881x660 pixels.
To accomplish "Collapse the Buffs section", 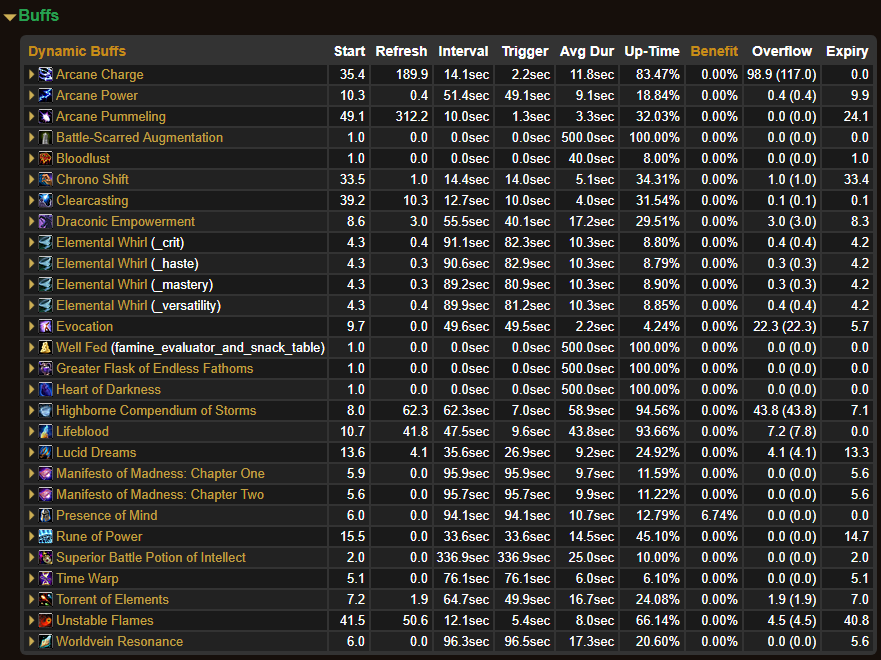I will pos(10,17).
